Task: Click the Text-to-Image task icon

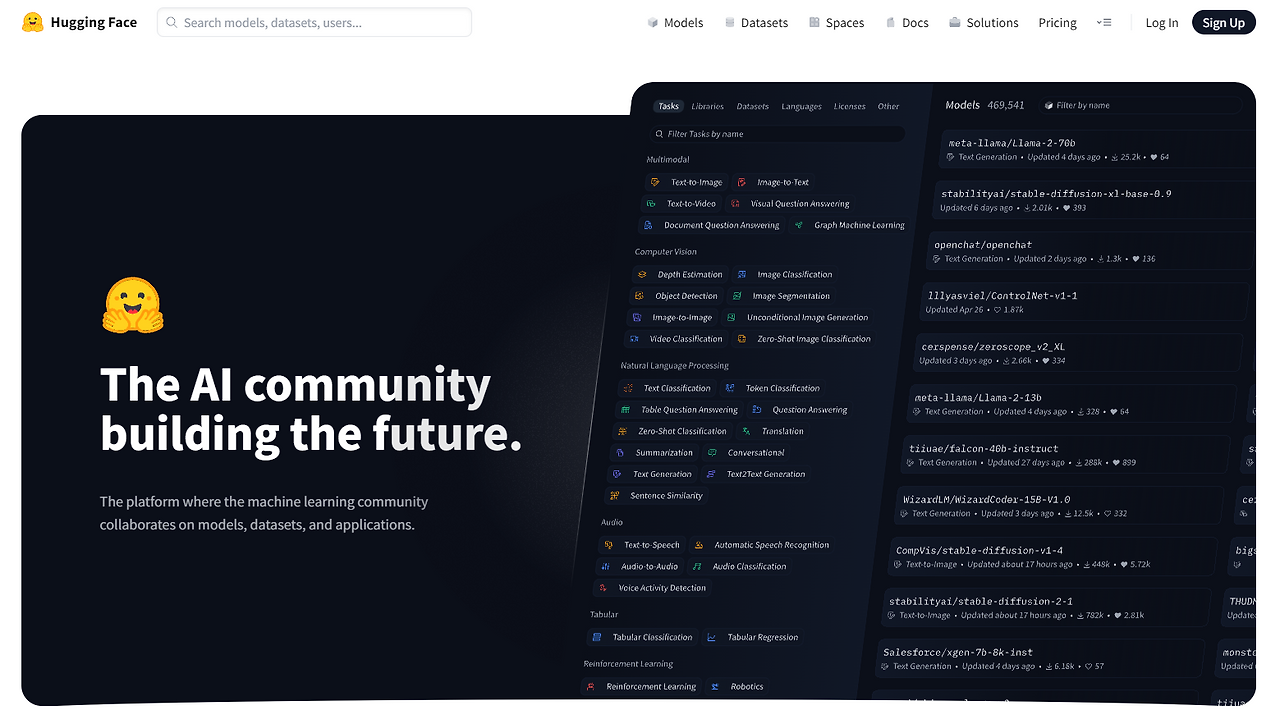Action: (x=655, y=182)
